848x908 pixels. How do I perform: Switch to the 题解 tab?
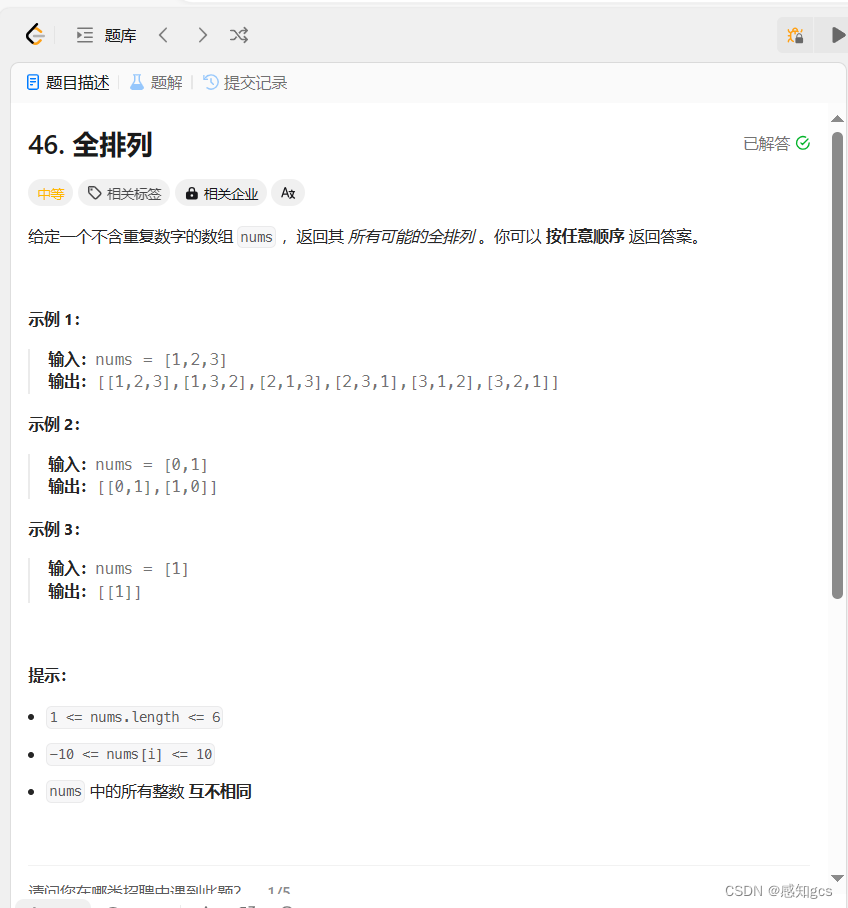[156, 83]
